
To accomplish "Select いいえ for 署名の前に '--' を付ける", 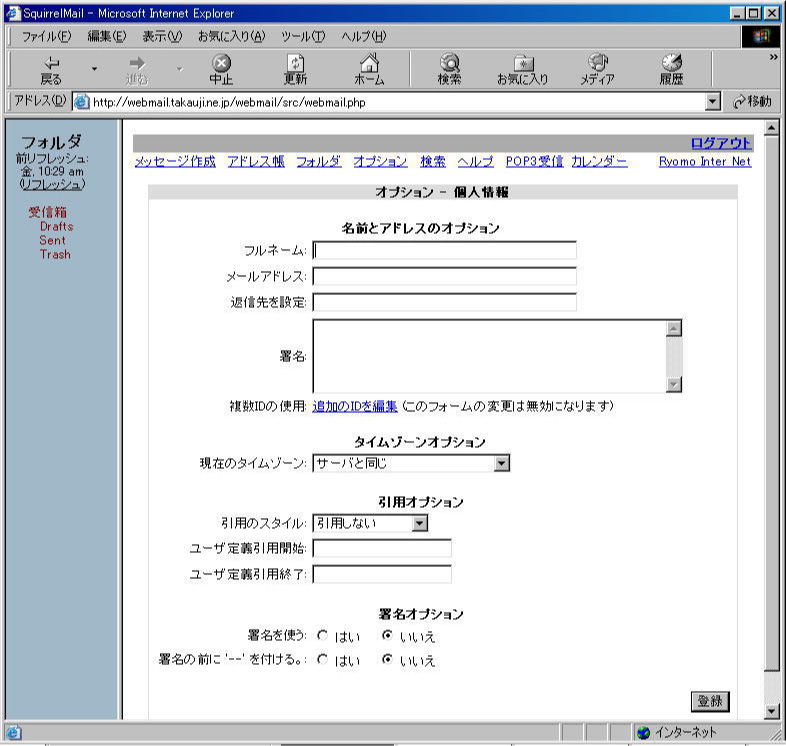I will (387, 659).
